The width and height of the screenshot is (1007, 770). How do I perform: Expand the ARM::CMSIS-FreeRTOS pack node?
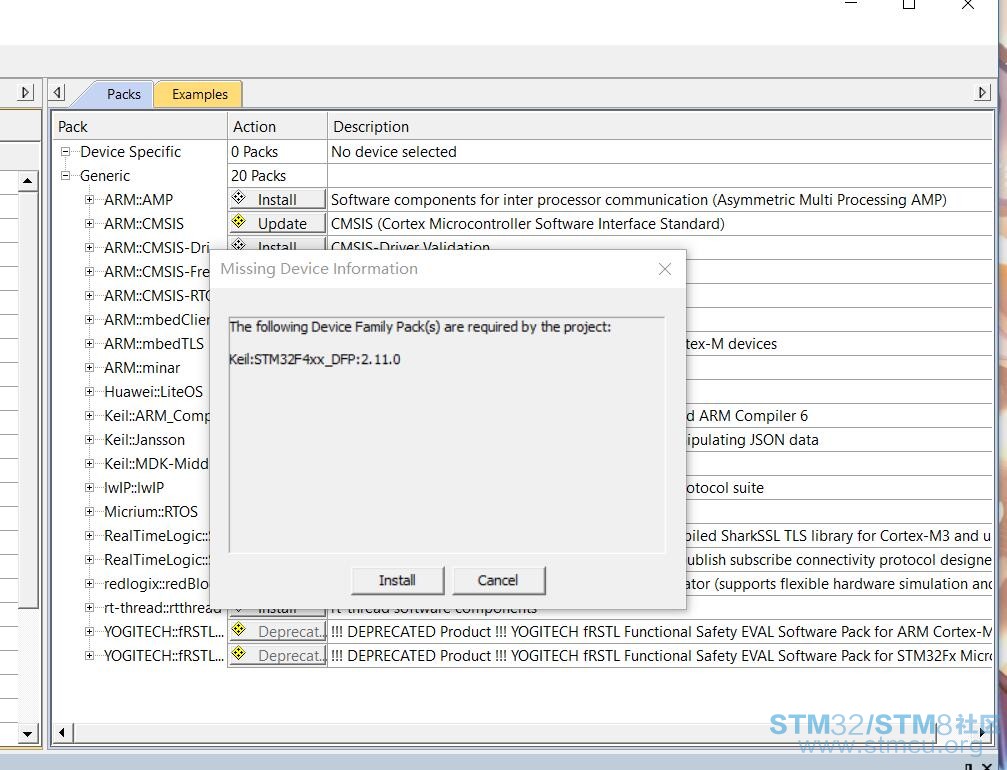[89, 272]
